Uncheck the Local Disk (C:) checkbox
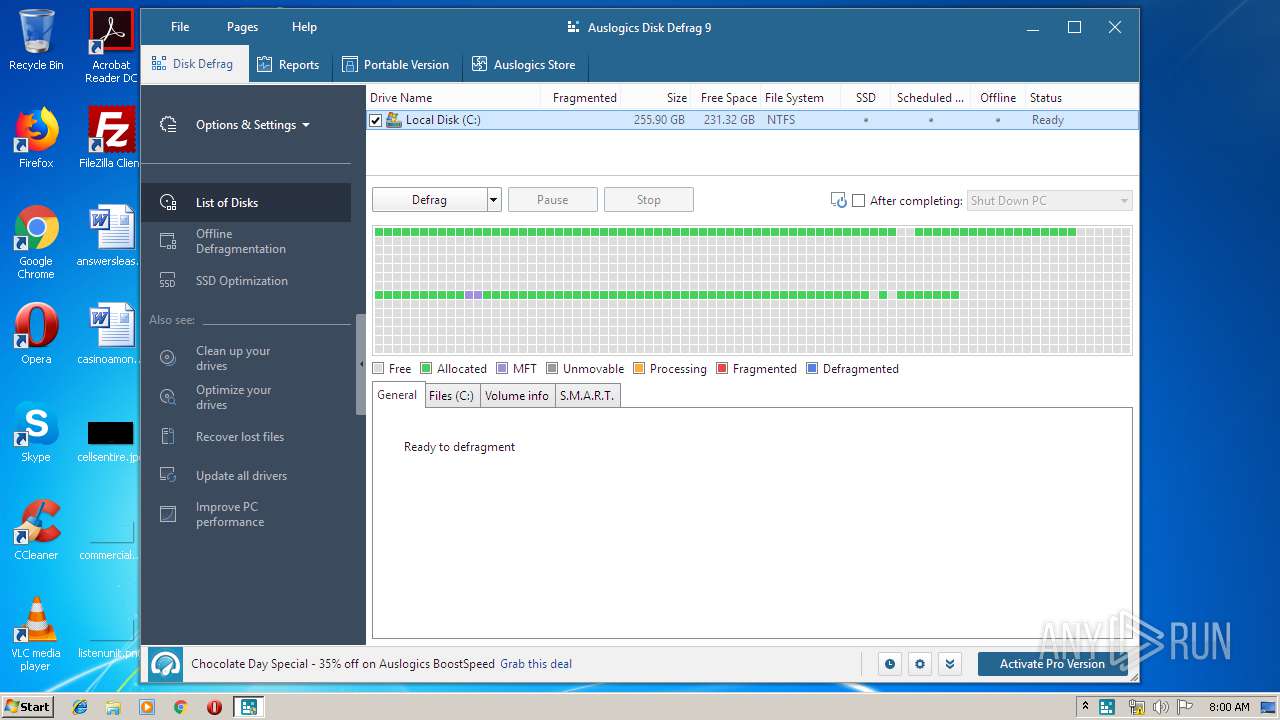1280x720 pixels. [376, 120]
